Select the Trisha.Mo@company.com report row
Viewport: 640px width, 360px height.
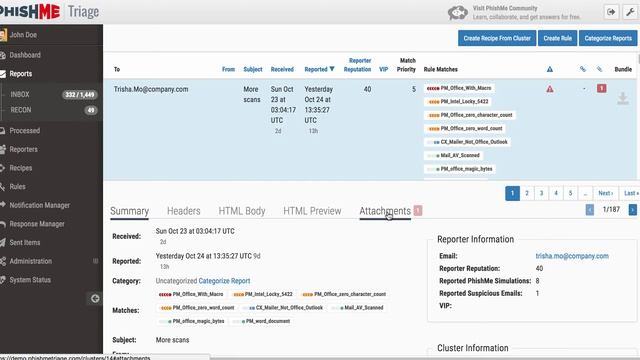tap(371, 129)
